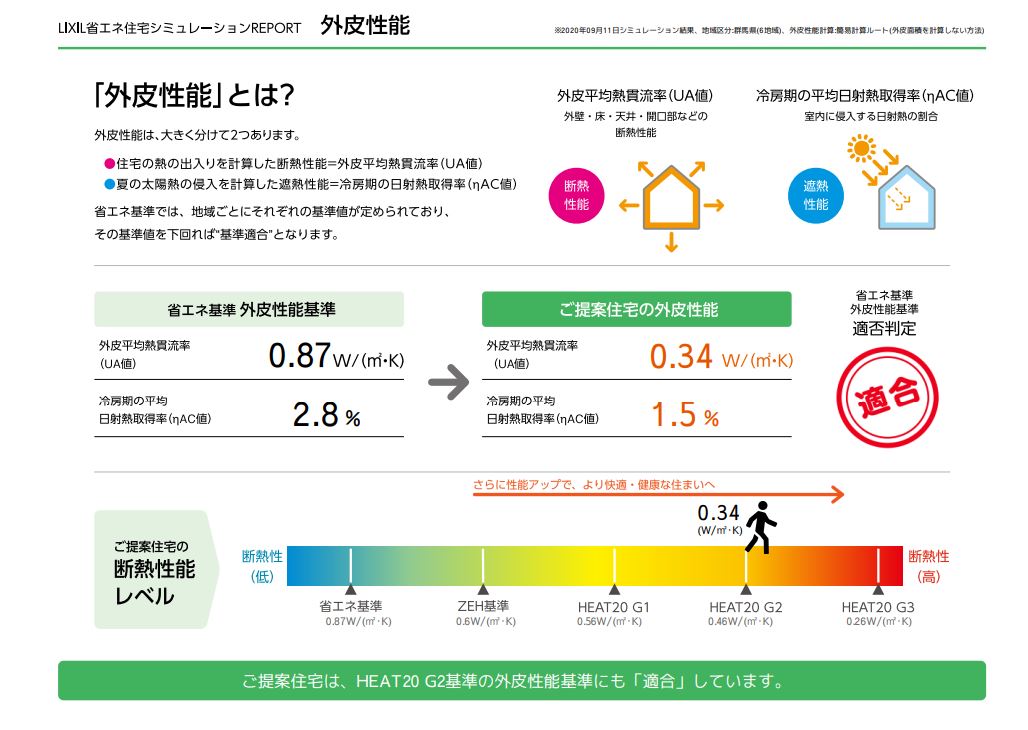Click the HEAT20 G3 scale label
The width and height of the screenshot is (1028, 730).
pos(879,607)
